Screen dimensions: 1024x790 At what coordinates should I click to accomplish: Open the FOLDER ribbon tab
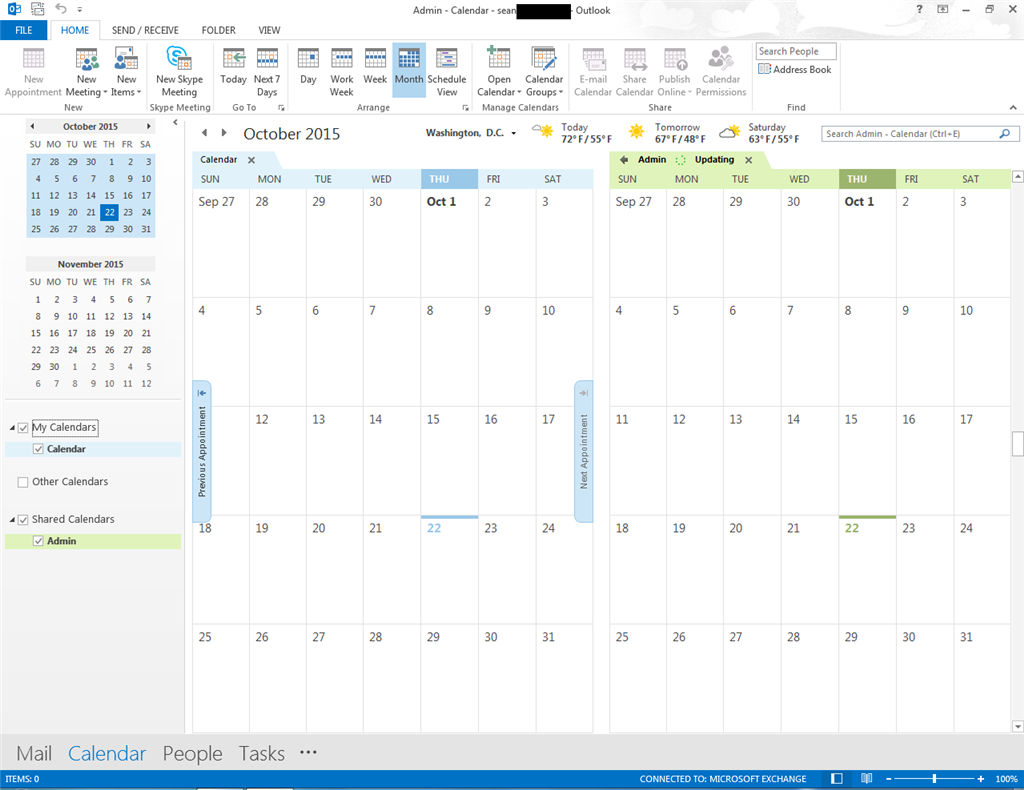pos(218,30)
